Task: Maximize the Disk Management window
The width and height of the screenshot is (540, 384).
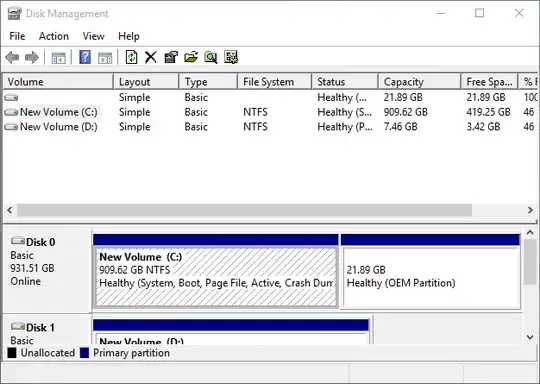Action: pos(479,13)
